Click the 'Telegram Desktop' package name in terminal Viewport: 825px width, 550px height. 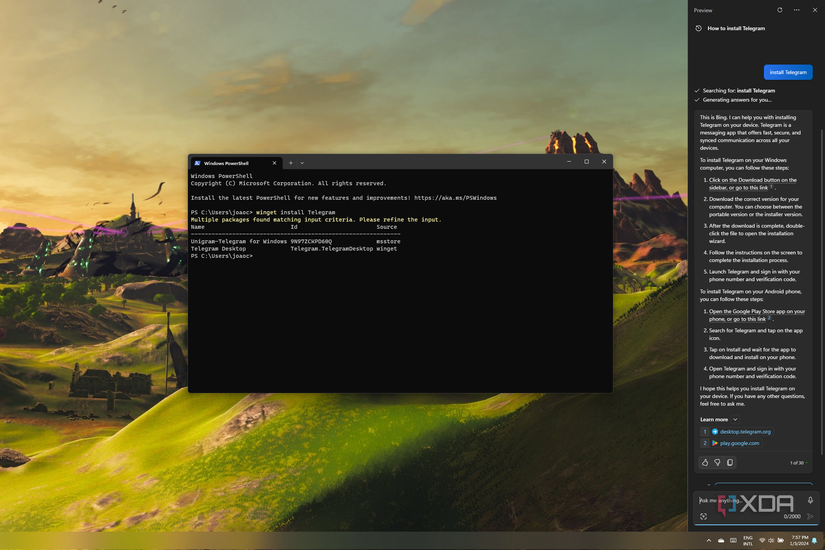[218, 249]
